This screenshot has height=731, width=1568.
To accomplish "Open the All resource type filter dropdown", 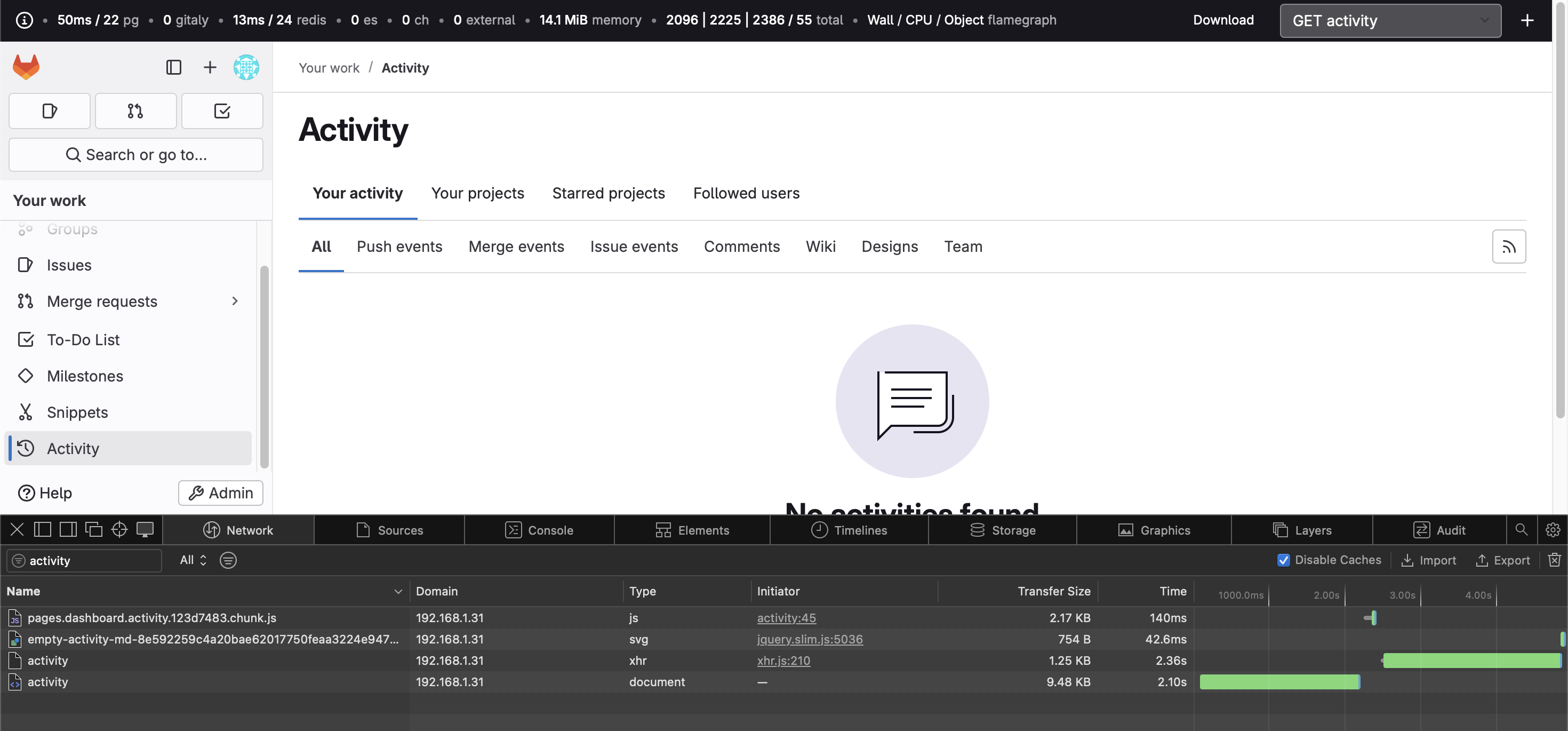I will coord(193,560).
